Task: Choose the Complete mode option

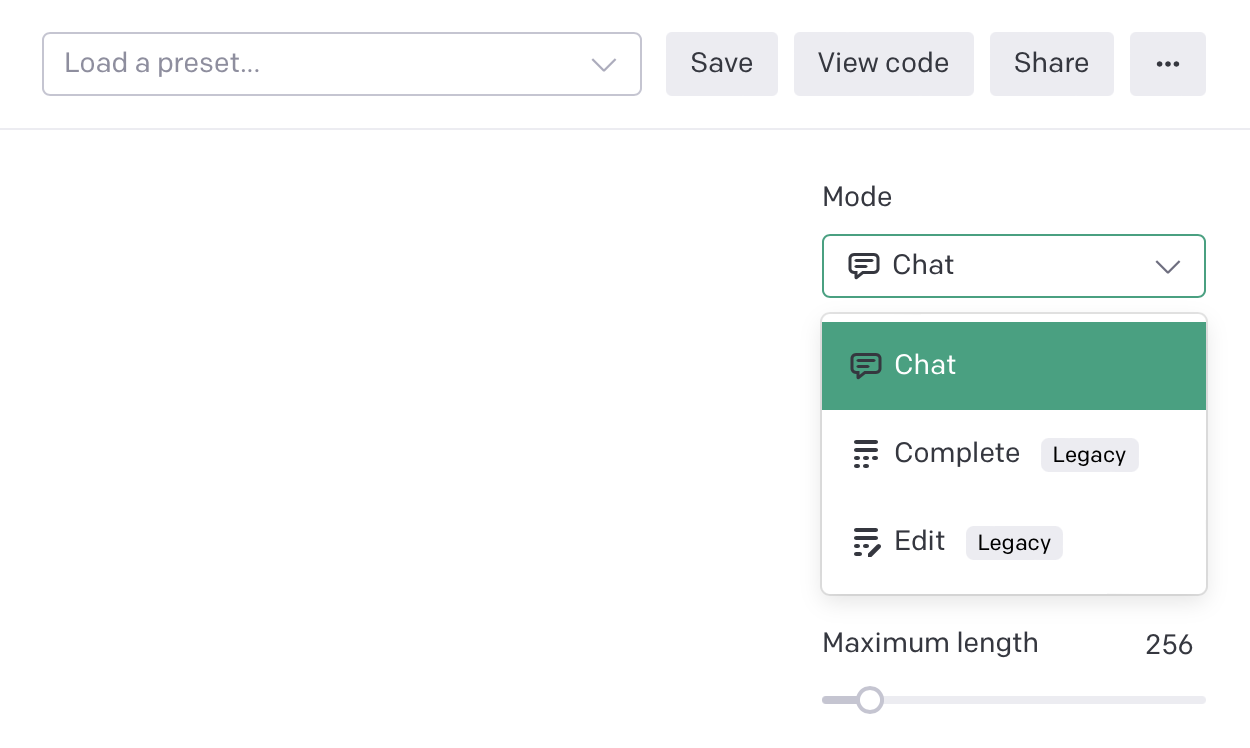Action: pos(957,454)
